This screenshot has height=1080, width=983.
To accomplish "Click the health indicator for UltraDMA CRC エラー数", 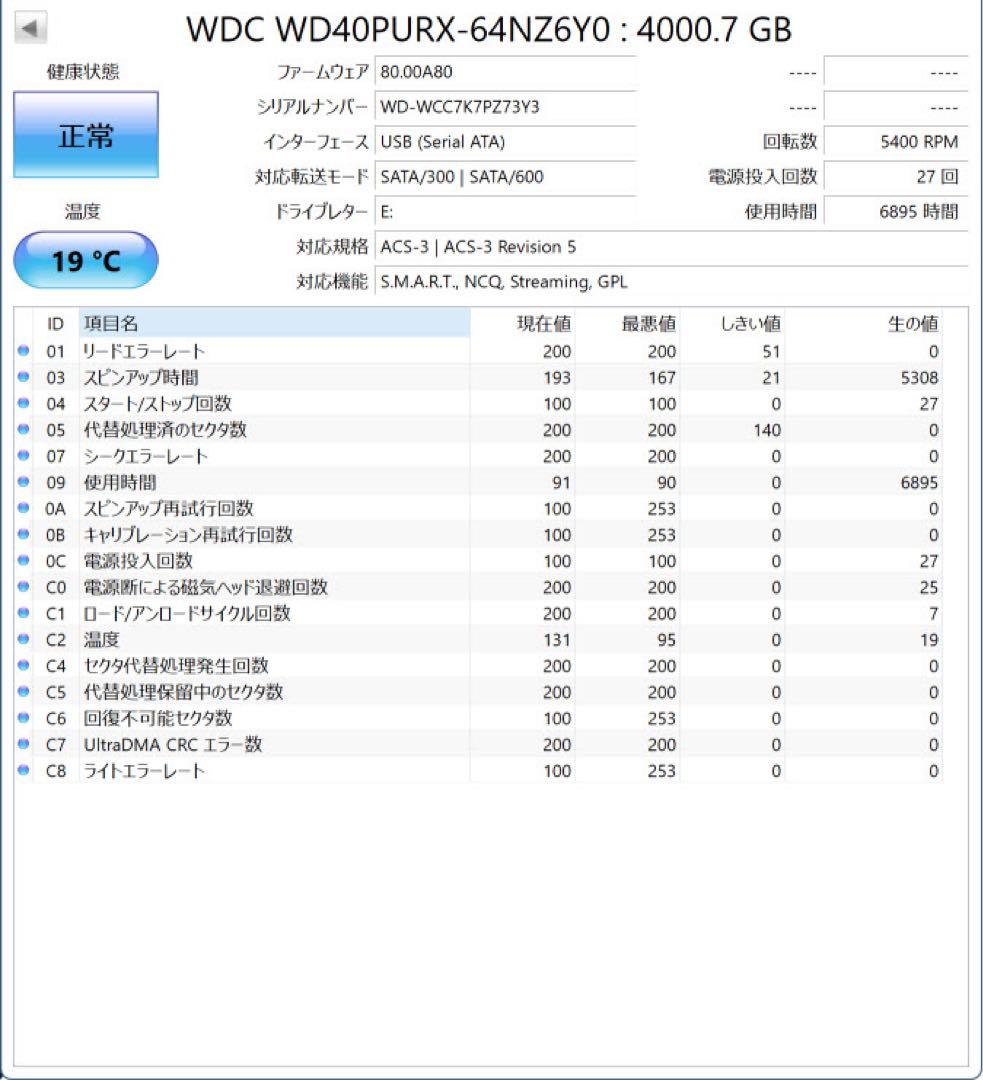I will (22, 744).
